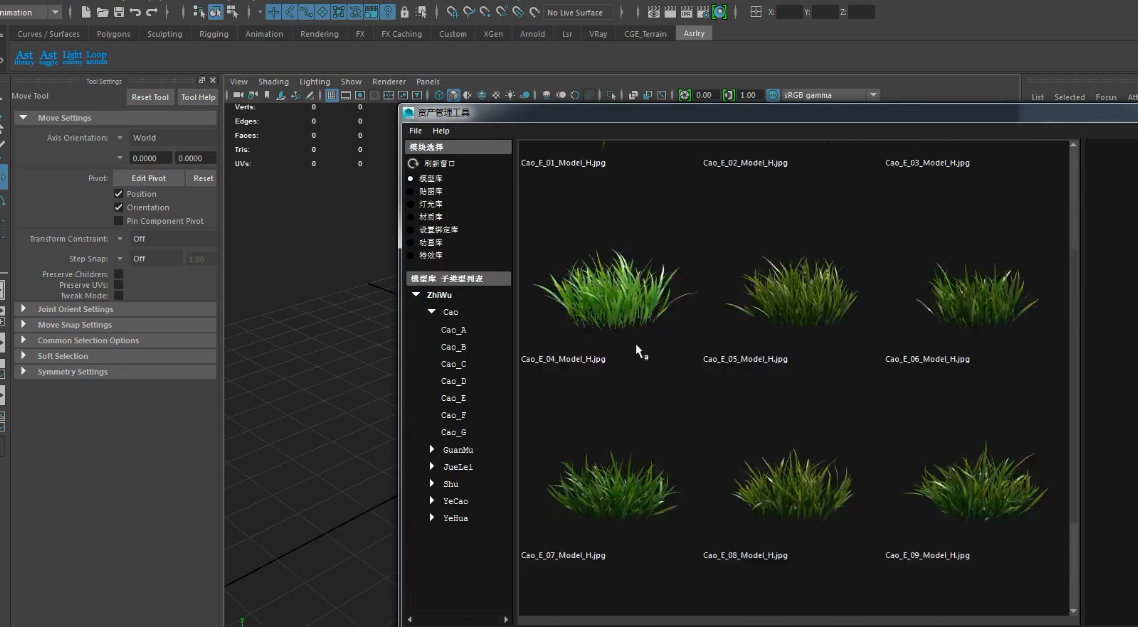Click the lock selection padlock icon
1138x627 pixels.
point(404,12)
